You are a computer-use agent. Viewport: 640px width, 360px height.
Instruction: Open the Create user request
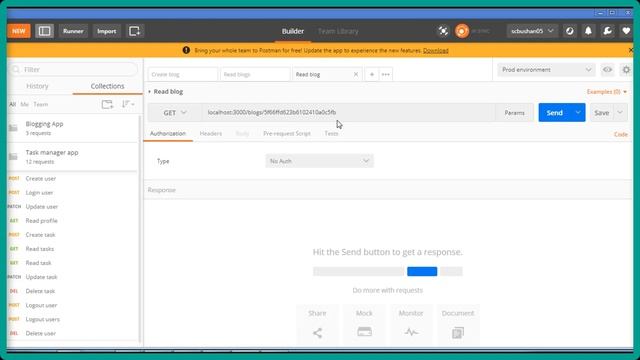coord(41,178)
